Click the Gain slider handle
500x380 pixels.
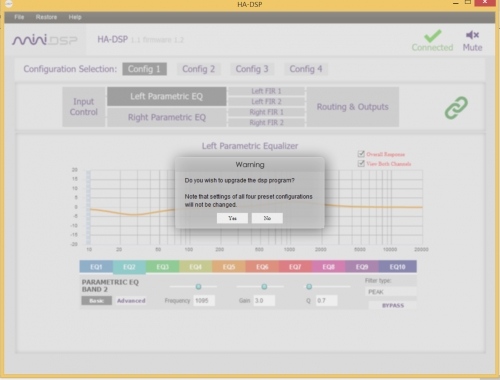(x=264, y=287)
